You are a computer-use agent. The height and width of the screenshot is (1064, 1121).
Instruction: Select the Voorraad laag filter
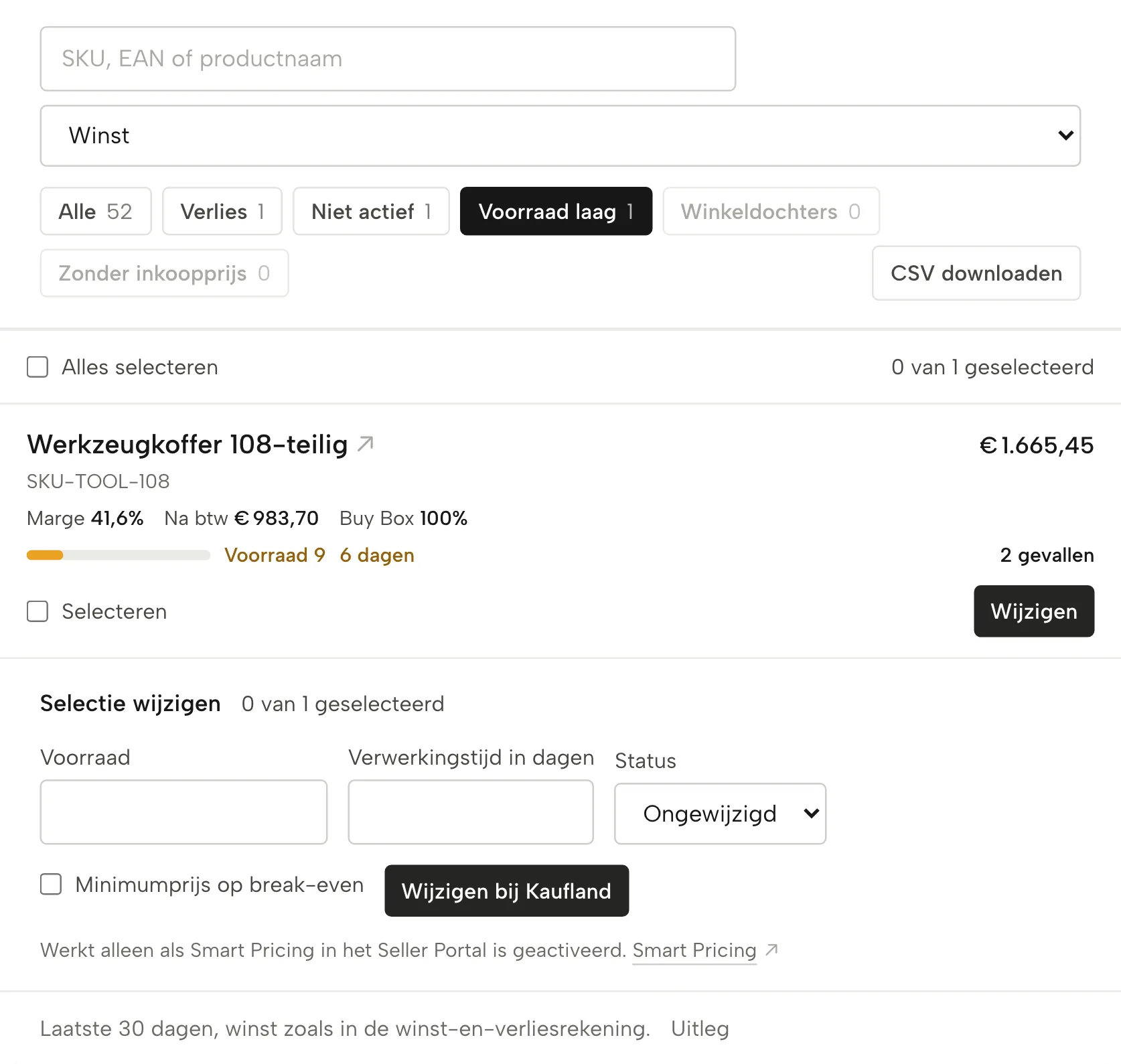(556, 212)
